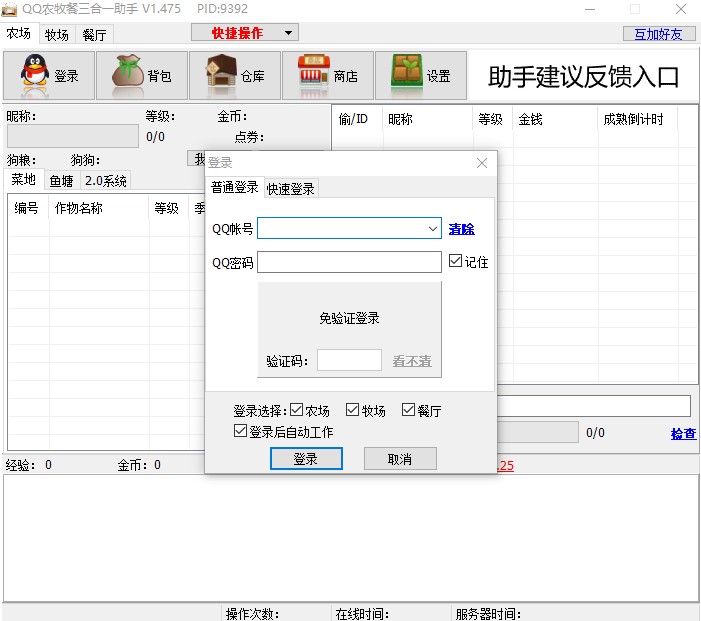Image resolution: width=701 pixels, height=621 pixels.
Task: Open the 鱼塘 sub-tab
Action: coord(61,181)
